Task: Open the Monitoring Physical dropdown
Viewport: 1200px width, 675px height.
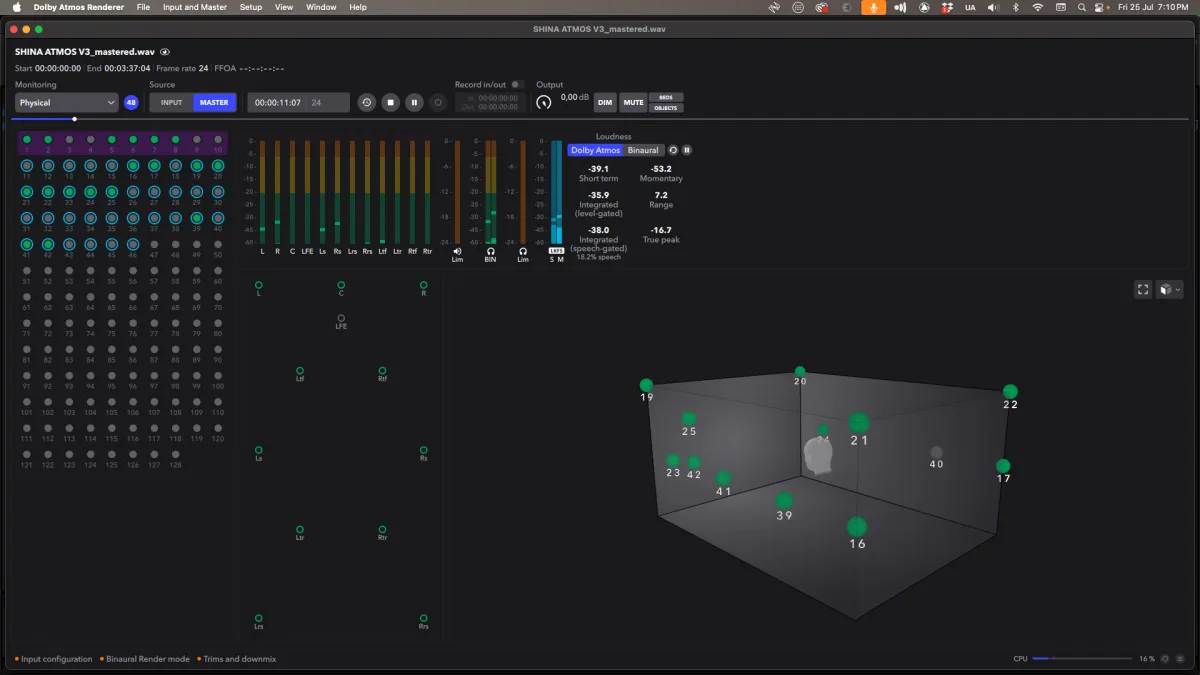Action: point(67,102)
